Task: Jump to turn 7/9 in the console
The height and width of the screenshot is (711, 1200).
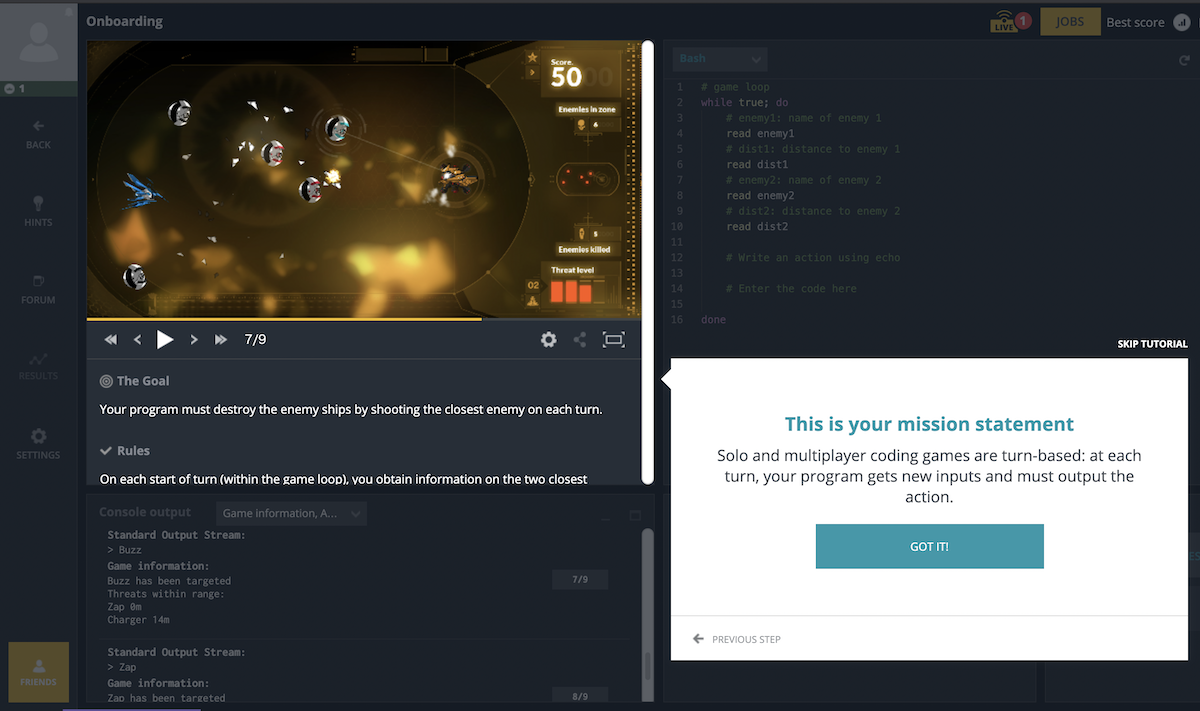Action: (580, 580)
